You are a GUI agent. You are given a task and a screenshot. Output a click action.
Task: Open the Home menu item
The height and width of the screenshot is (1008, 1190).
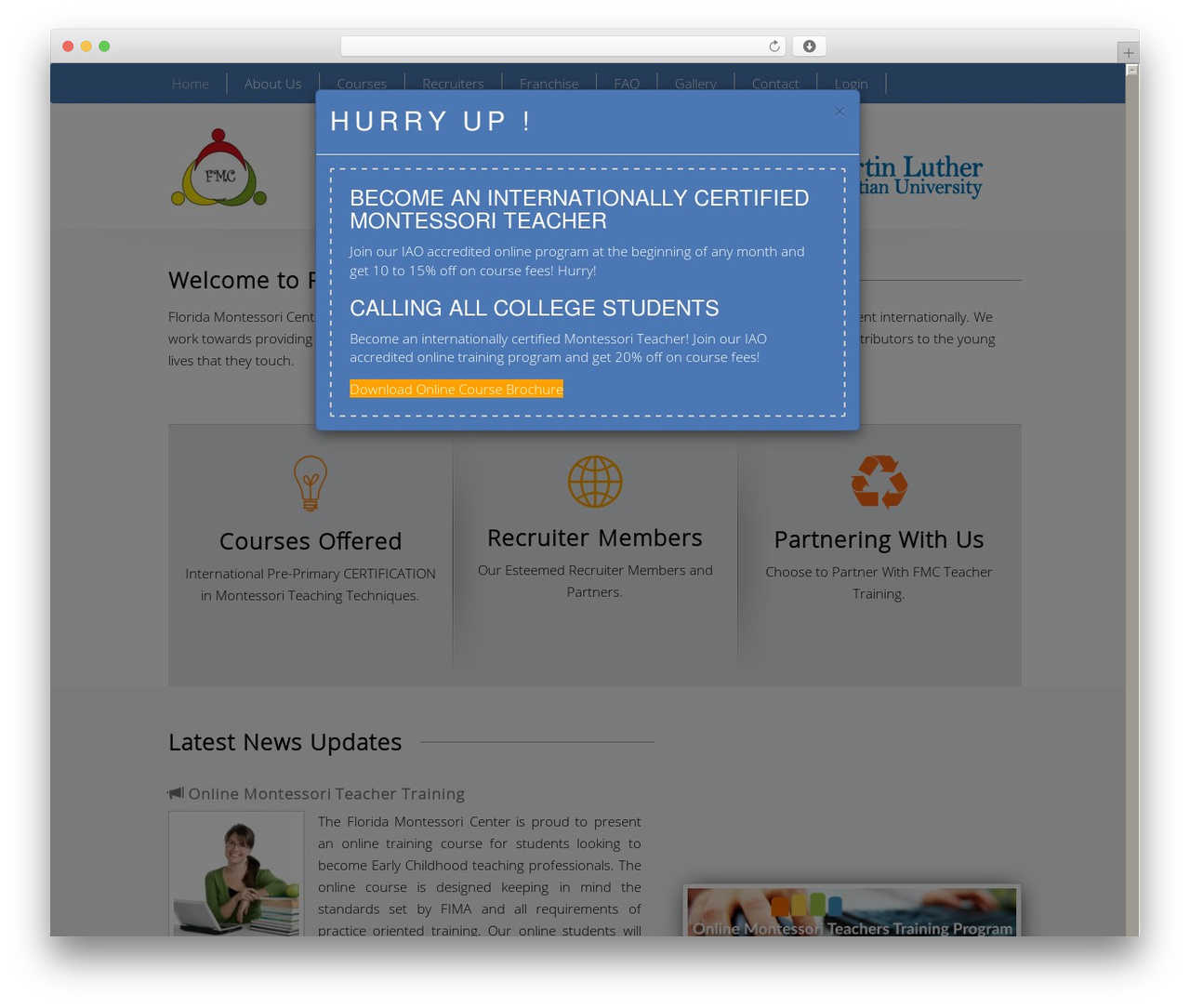191,84
